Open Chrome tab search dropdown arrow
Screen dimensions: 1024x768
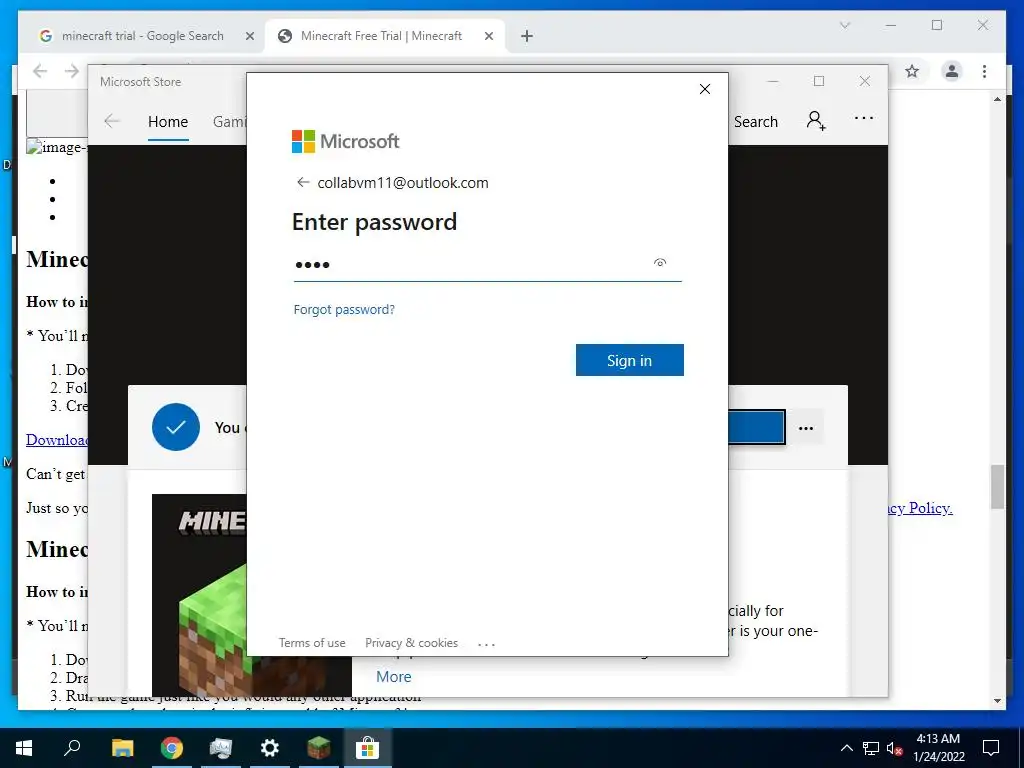pos(844,25)
